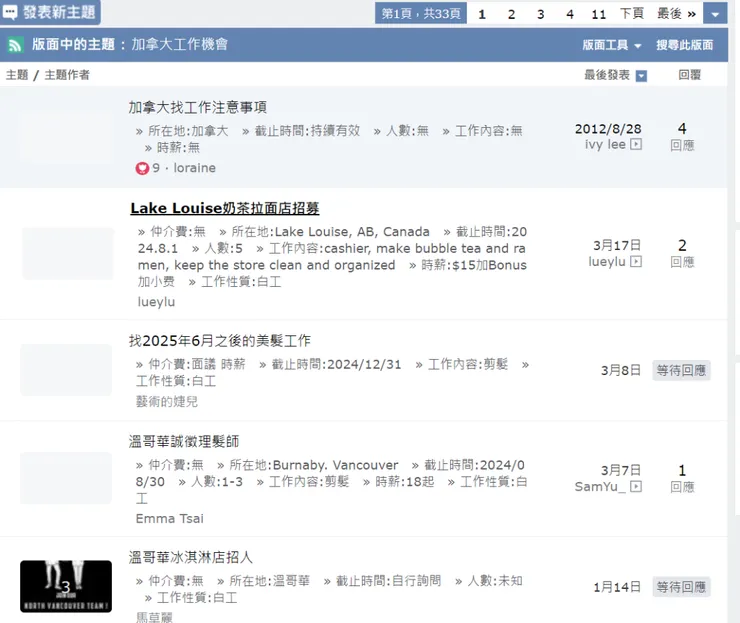This screenshot has width=740, height=623.
Task: Open thread Lake Louise奶茶拉面店招募
Action: pos(225,208)
